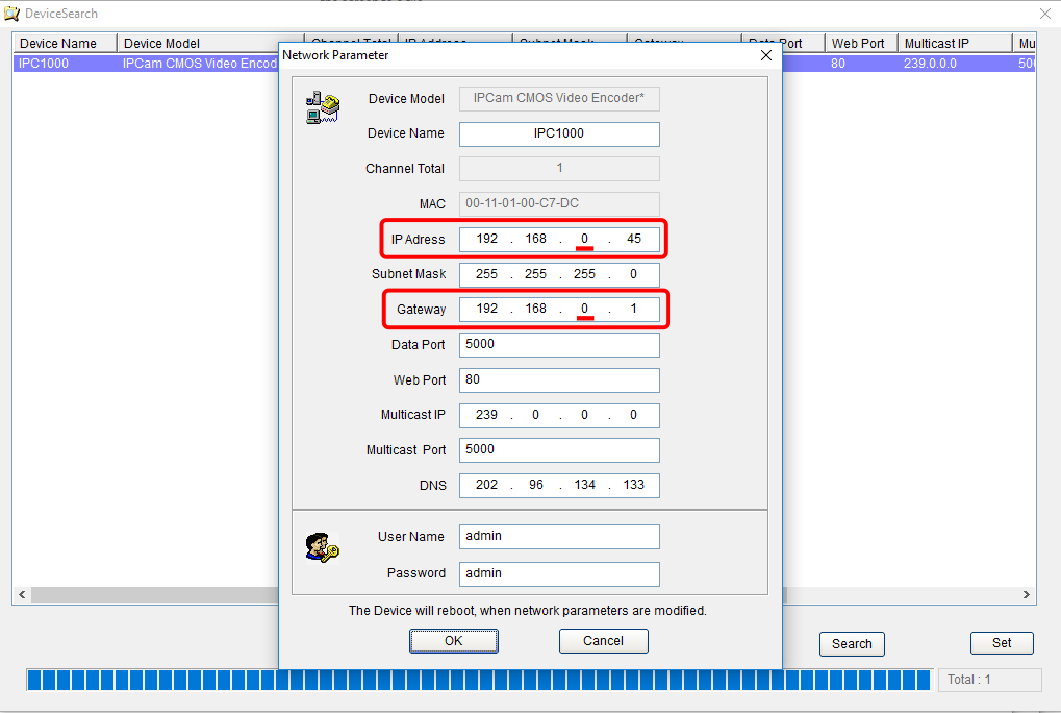Close the Network Parameter dialog
1061x713 pixels.
point(766,55)
